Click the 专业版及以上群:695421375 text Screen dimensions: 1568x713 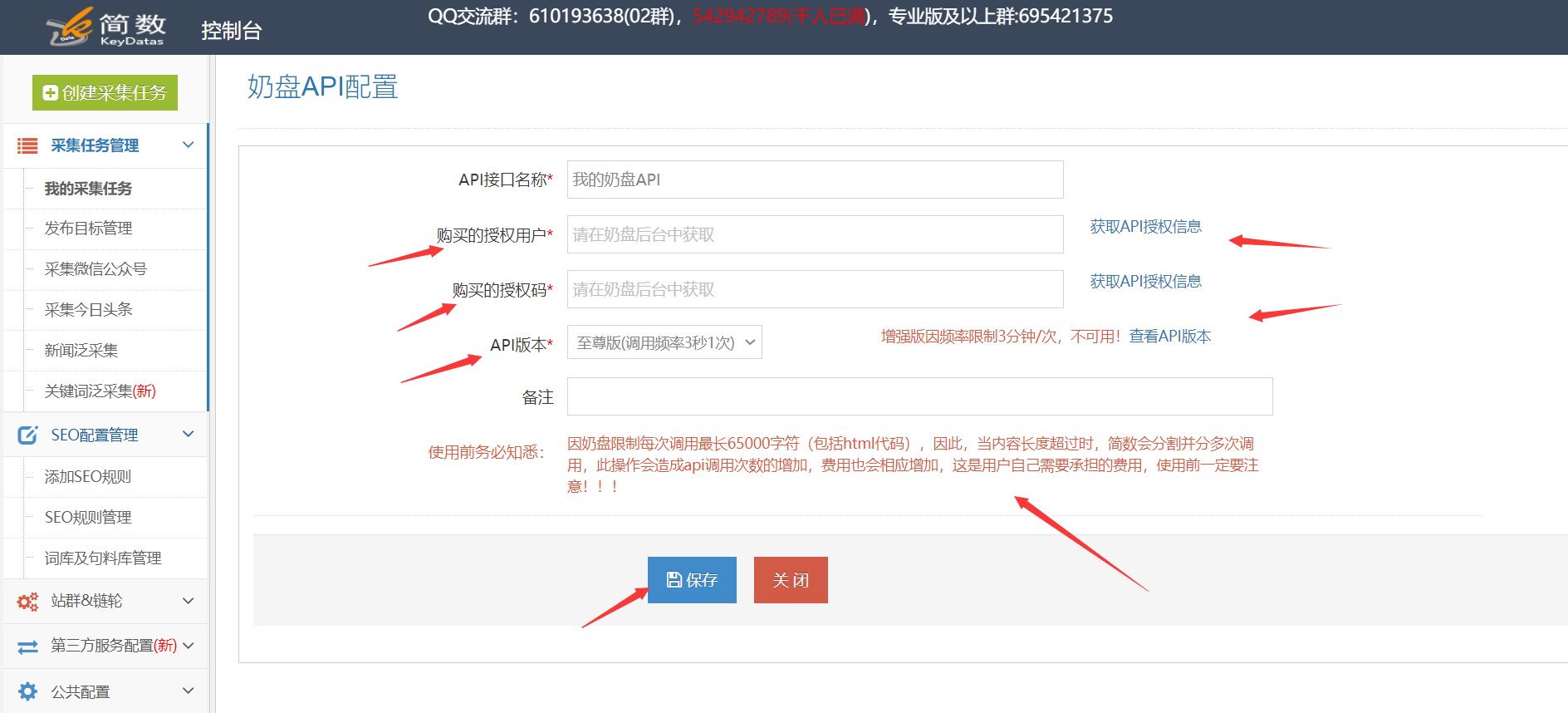click(x=1001, y=16)
